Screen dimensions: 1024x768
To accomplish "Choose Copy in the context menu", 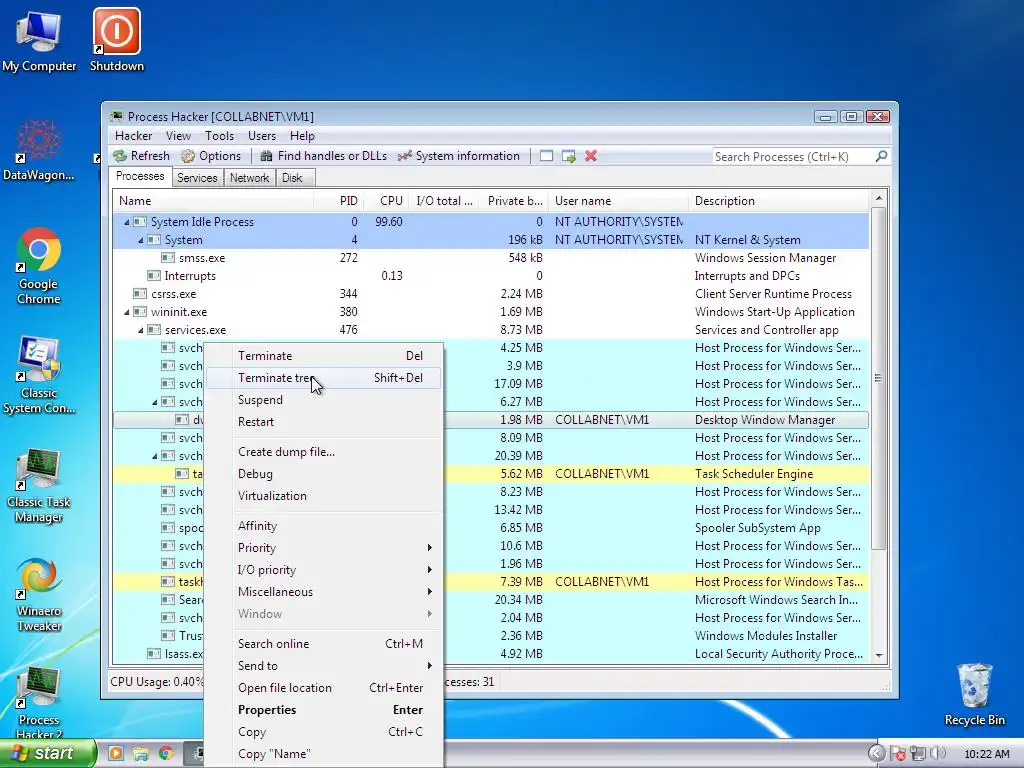I will pos(324,733).
